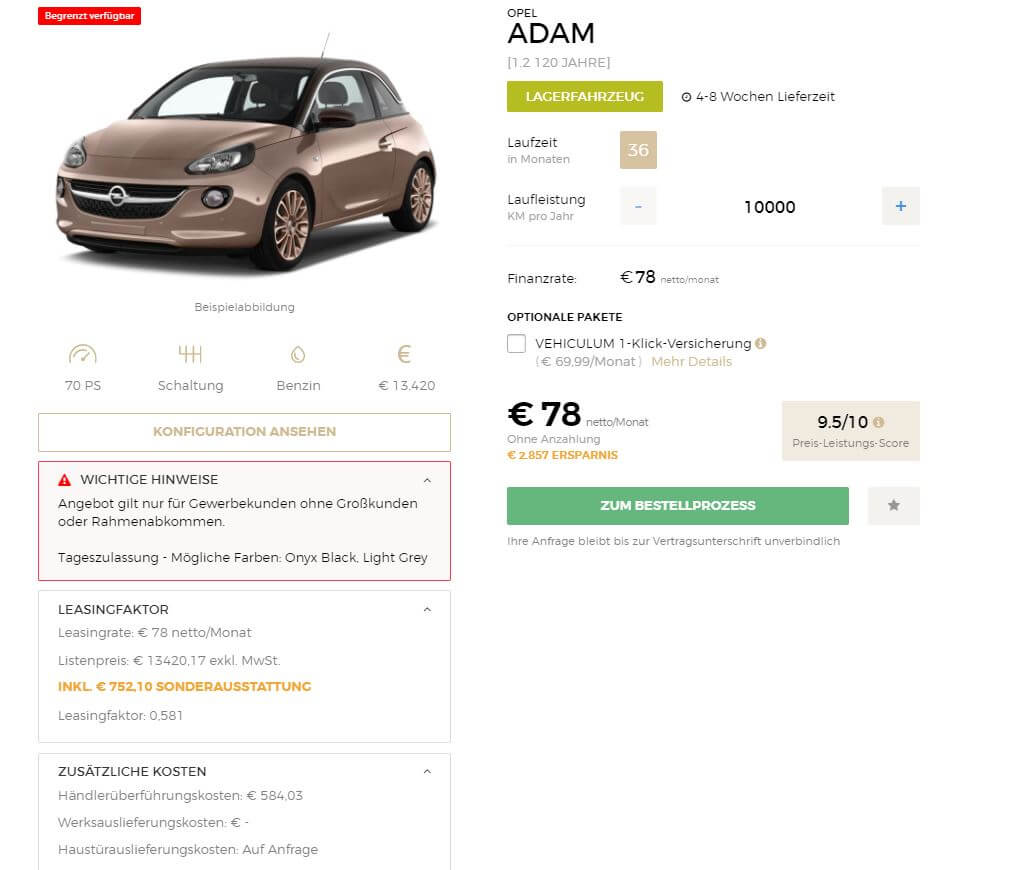Open the Konfiguration ansehen button

tap(244, 432)
